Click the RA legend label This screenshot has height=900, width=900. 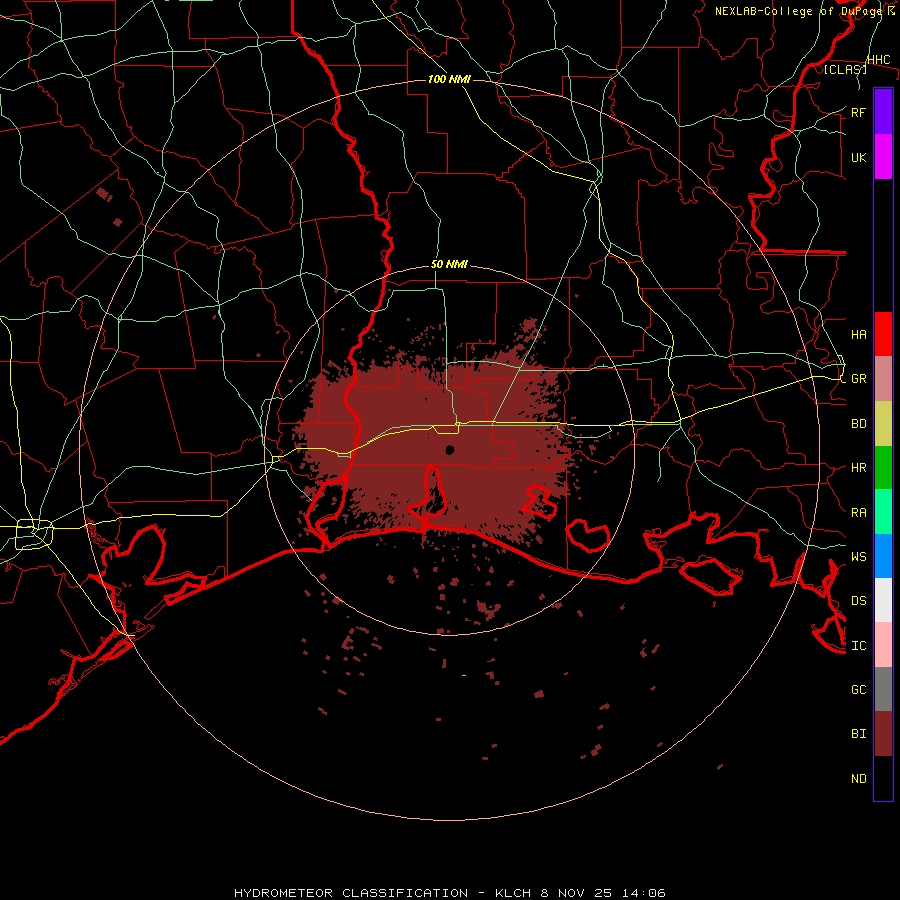coord(859,513)
